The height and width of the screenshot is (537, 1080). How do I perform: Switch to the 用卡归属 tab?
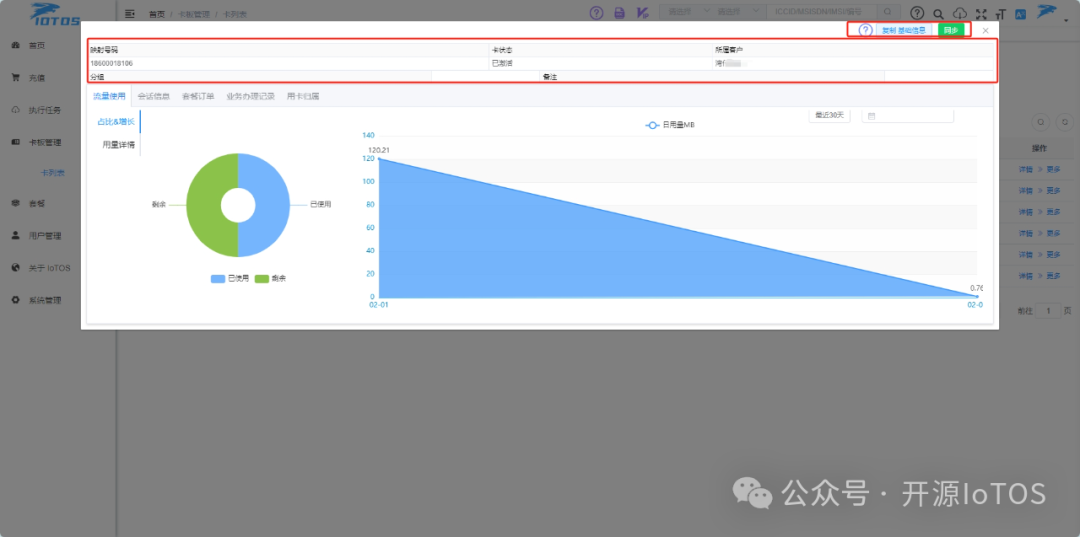coord(303,96)
